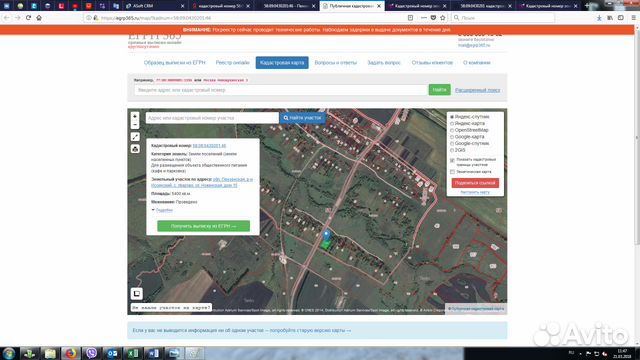This screenshot has width=640, height=360.
Task: Open the browser home page icon
Action: [x=39, y=18]
